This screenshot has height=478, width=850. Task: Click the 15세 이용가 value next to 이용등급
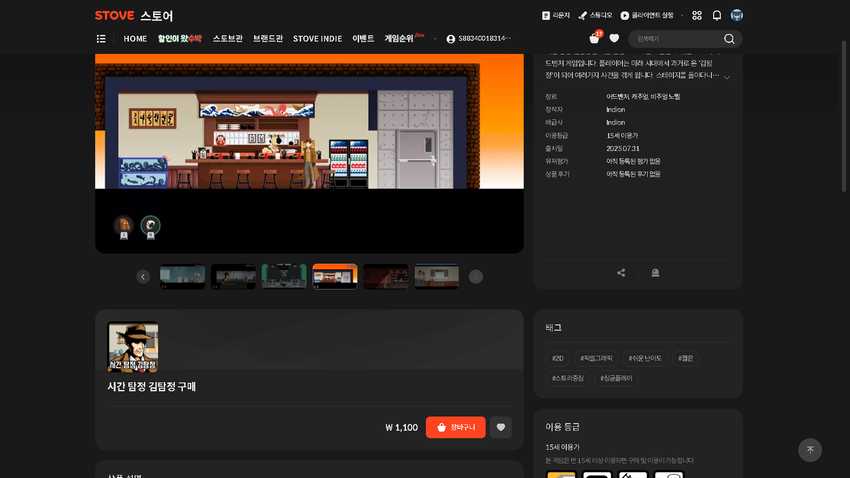[622, 135]
